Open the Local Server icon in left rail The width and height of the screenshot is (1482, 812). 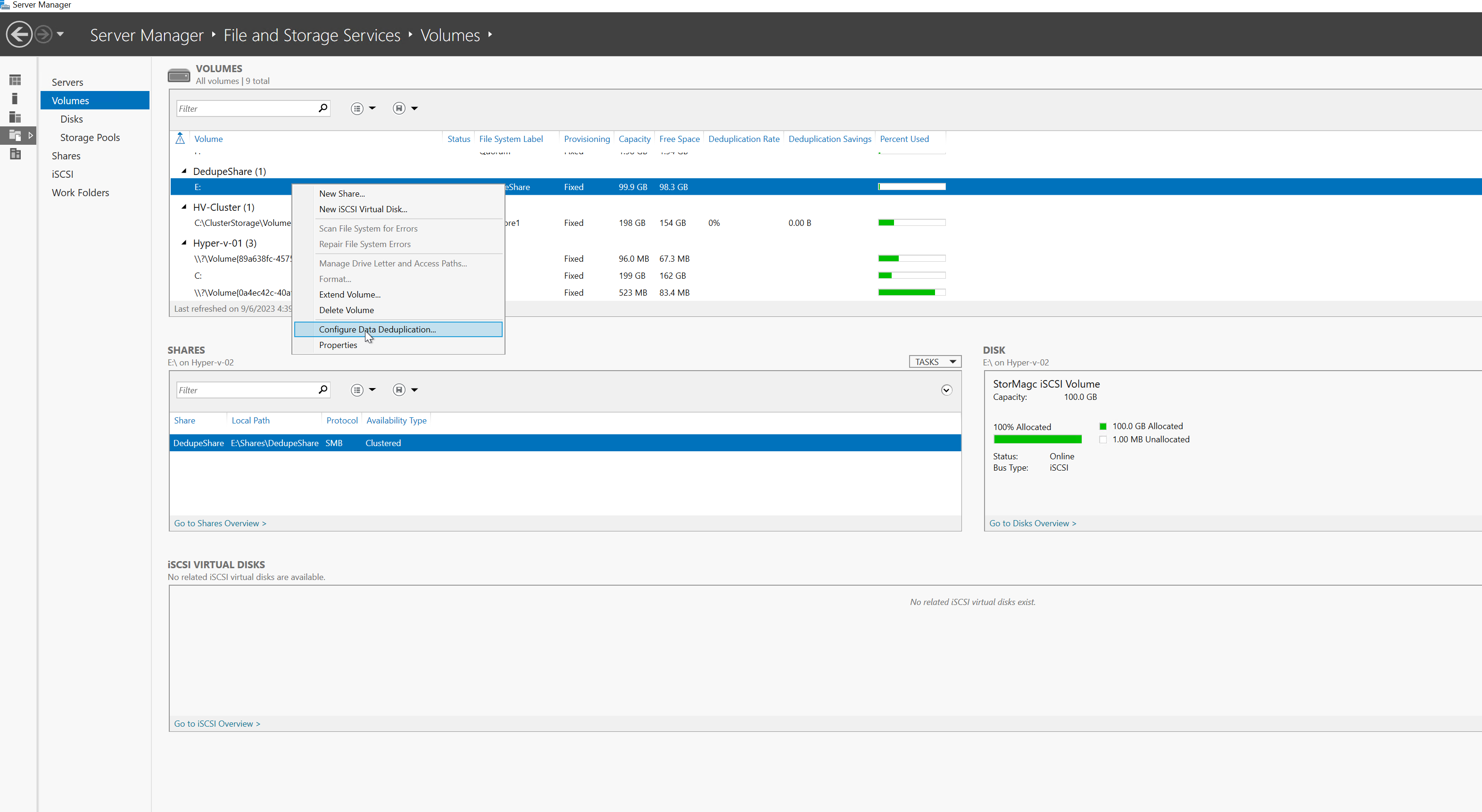pos(16,99)
